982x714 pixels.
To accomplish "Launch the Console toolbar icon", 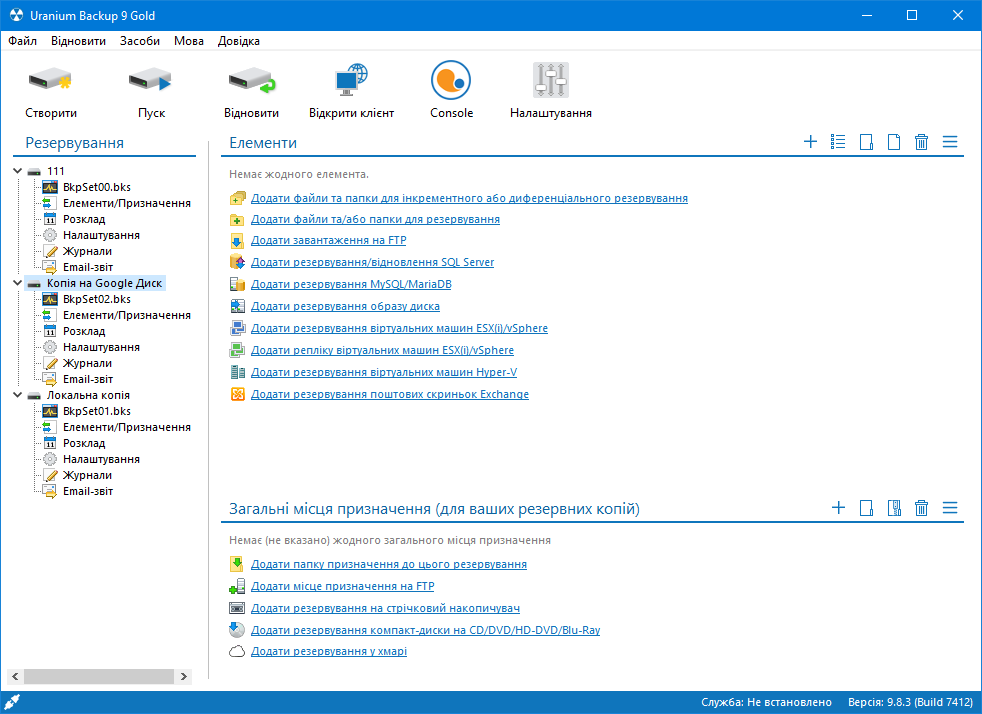I will coord(451,80).
